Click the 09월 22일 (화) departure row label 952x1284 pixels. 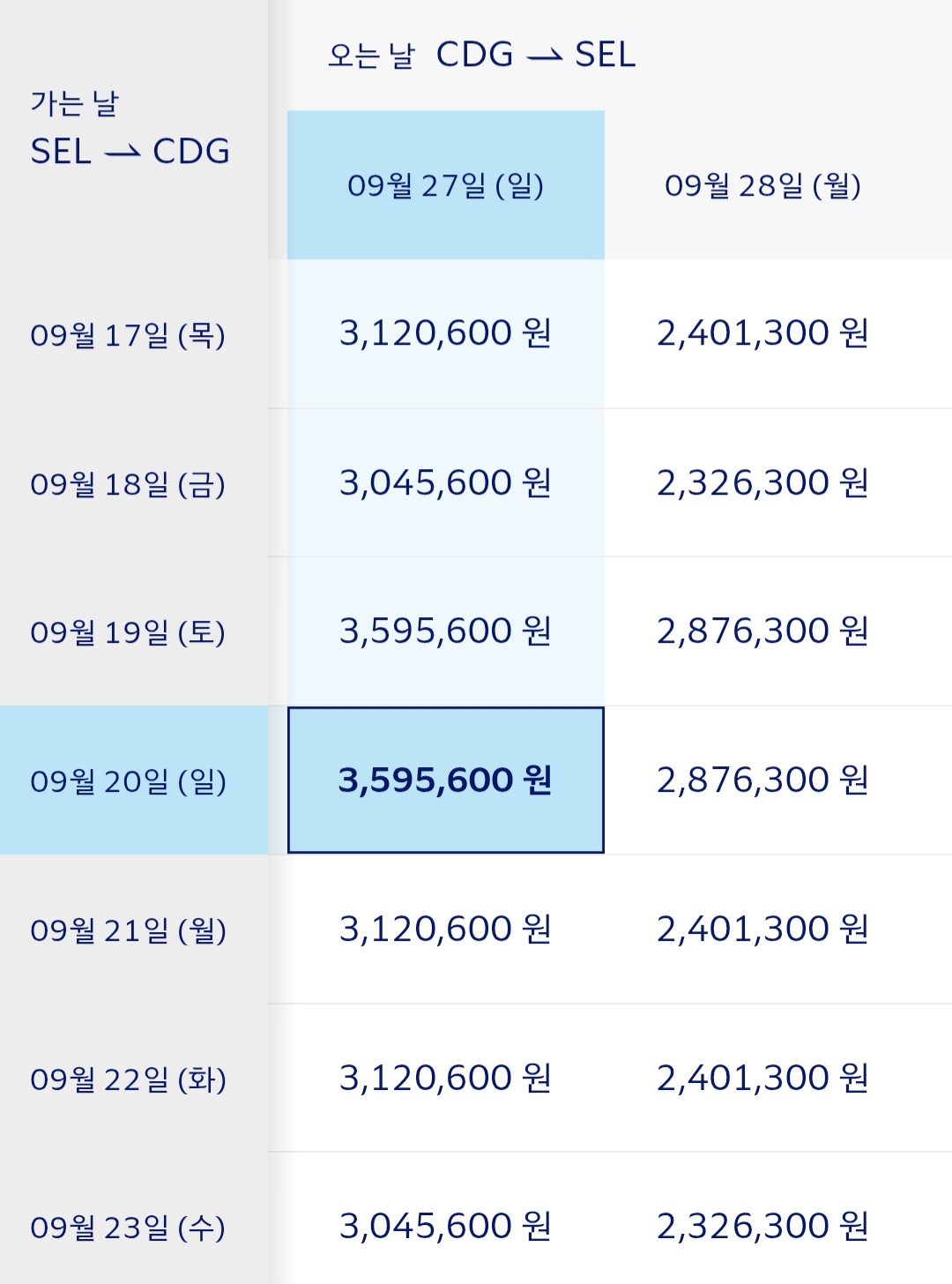[129, 1079]
